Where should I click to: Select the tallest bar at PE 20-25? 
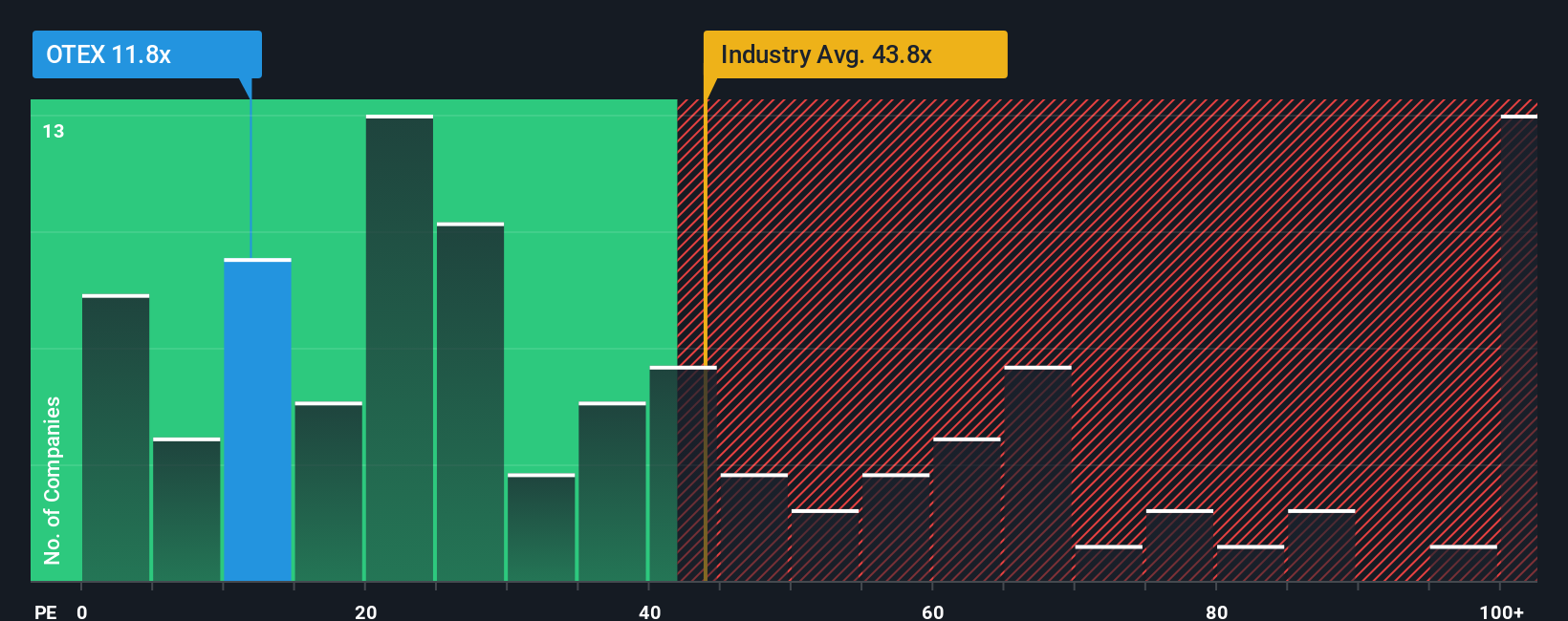pos(400,348)
